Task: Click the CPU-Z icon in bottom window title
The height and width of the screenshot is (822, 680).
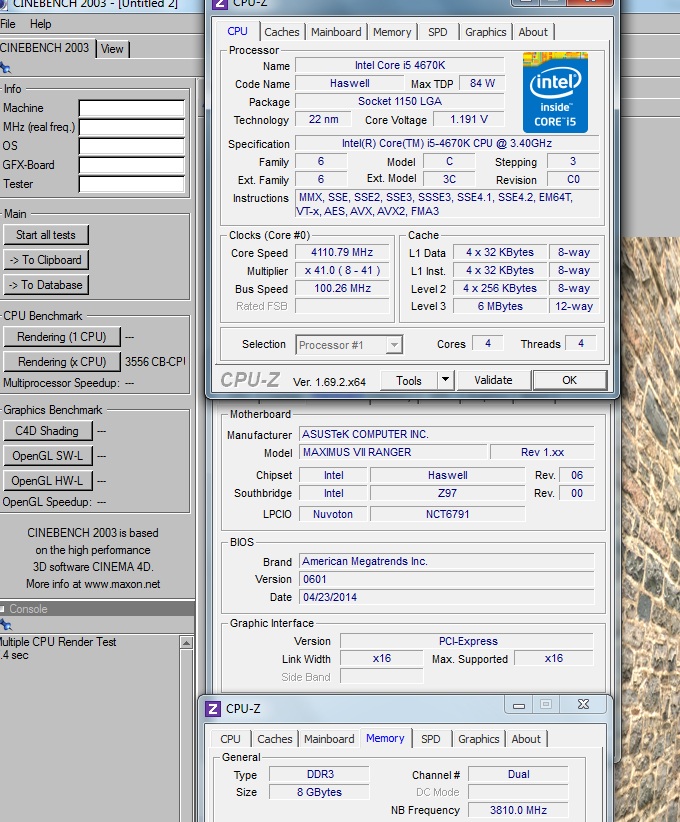Action: (213, 709)
